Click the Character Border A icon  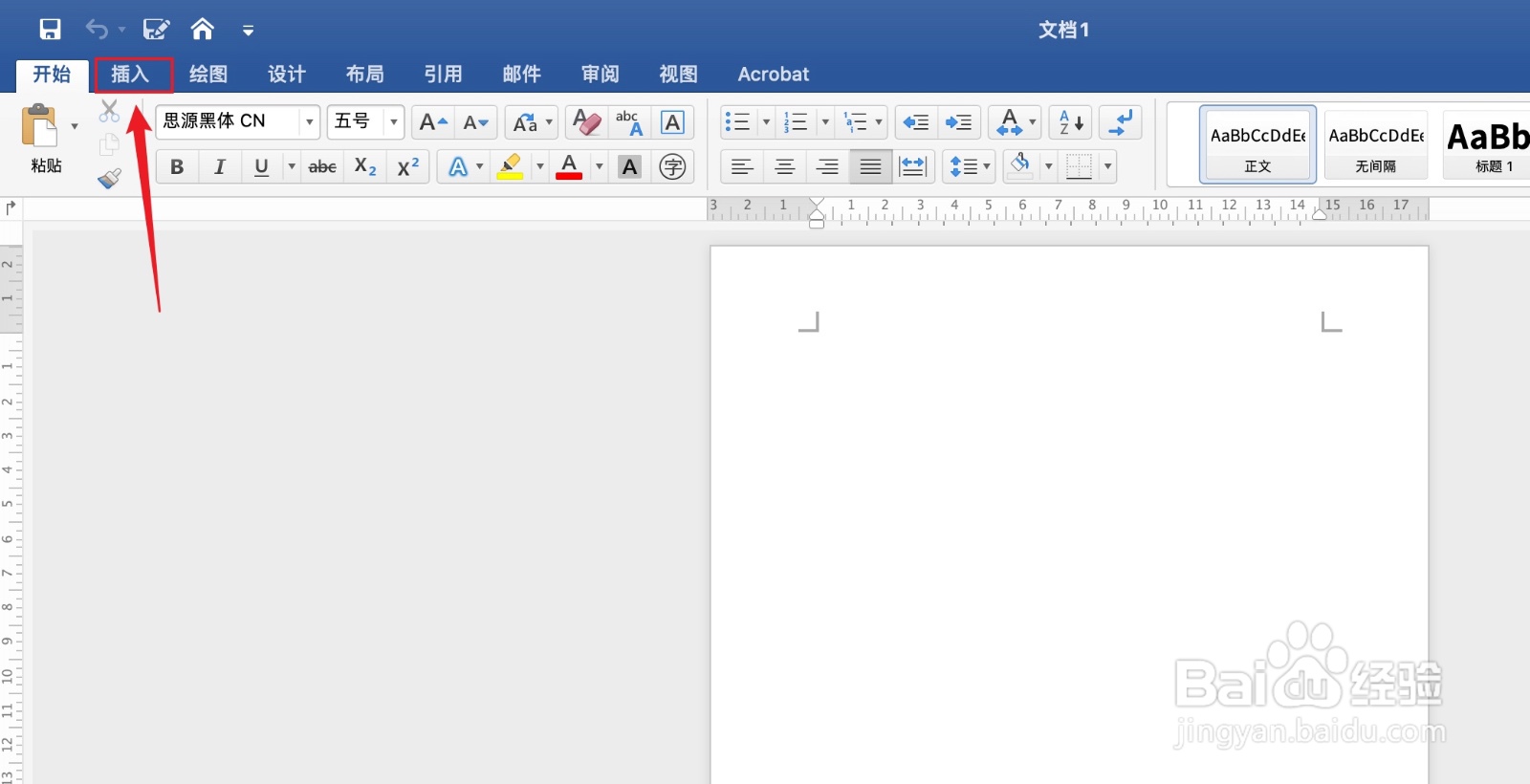[x=672, y=122]
